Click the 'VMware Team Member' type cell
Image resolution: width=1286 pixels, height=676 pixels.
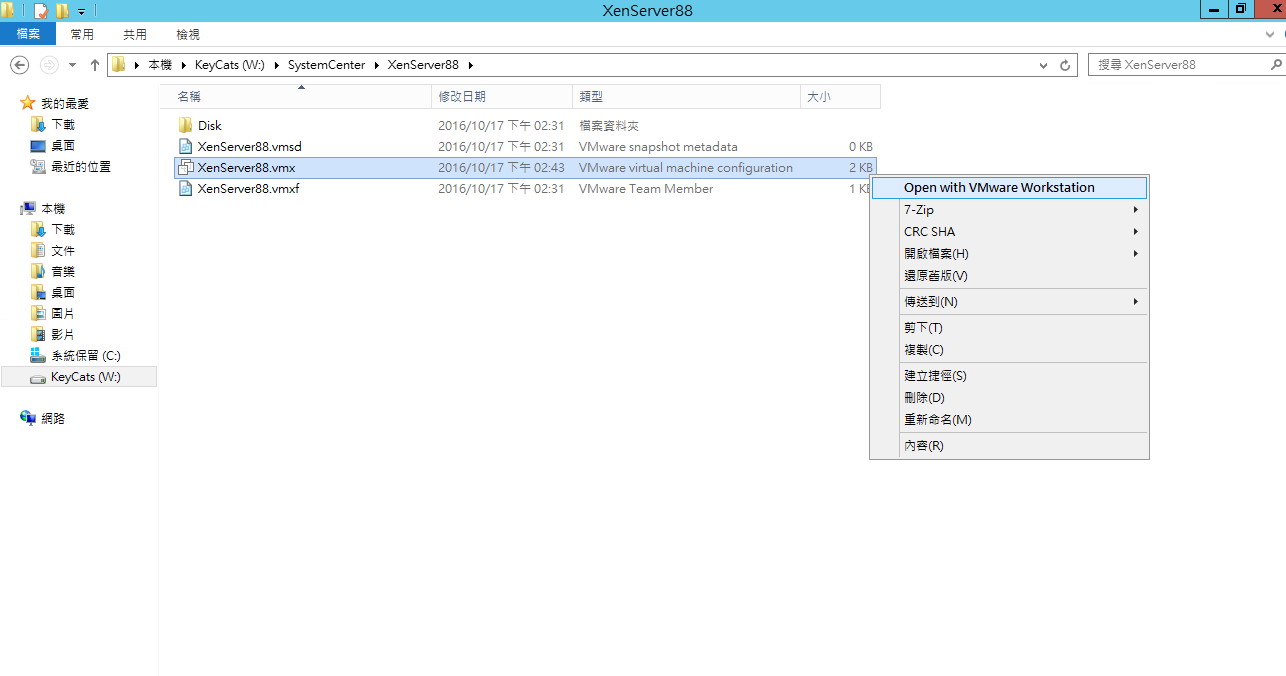click(646, 189)
